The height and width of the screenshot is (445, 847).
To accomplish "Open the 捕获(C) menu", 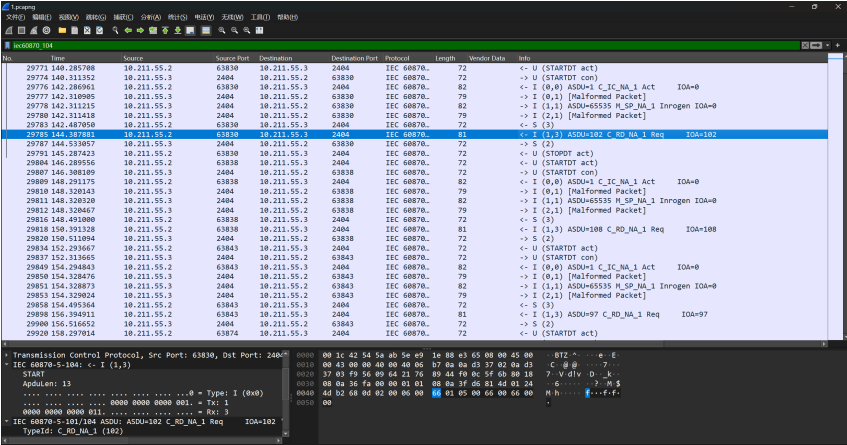I will (x=123, y=17).
